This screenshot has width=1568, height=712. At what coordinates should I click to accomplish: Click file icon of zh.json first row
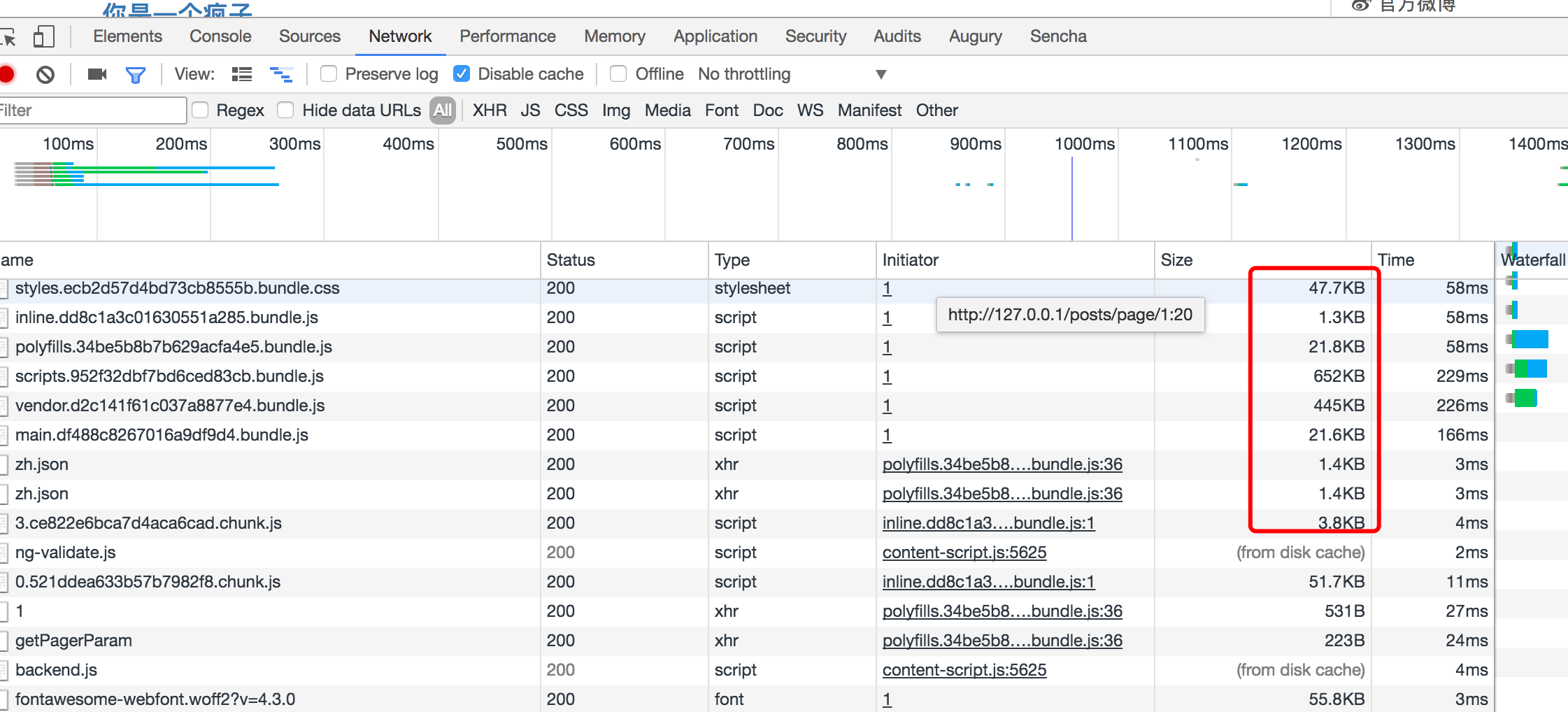coord(4,464)
